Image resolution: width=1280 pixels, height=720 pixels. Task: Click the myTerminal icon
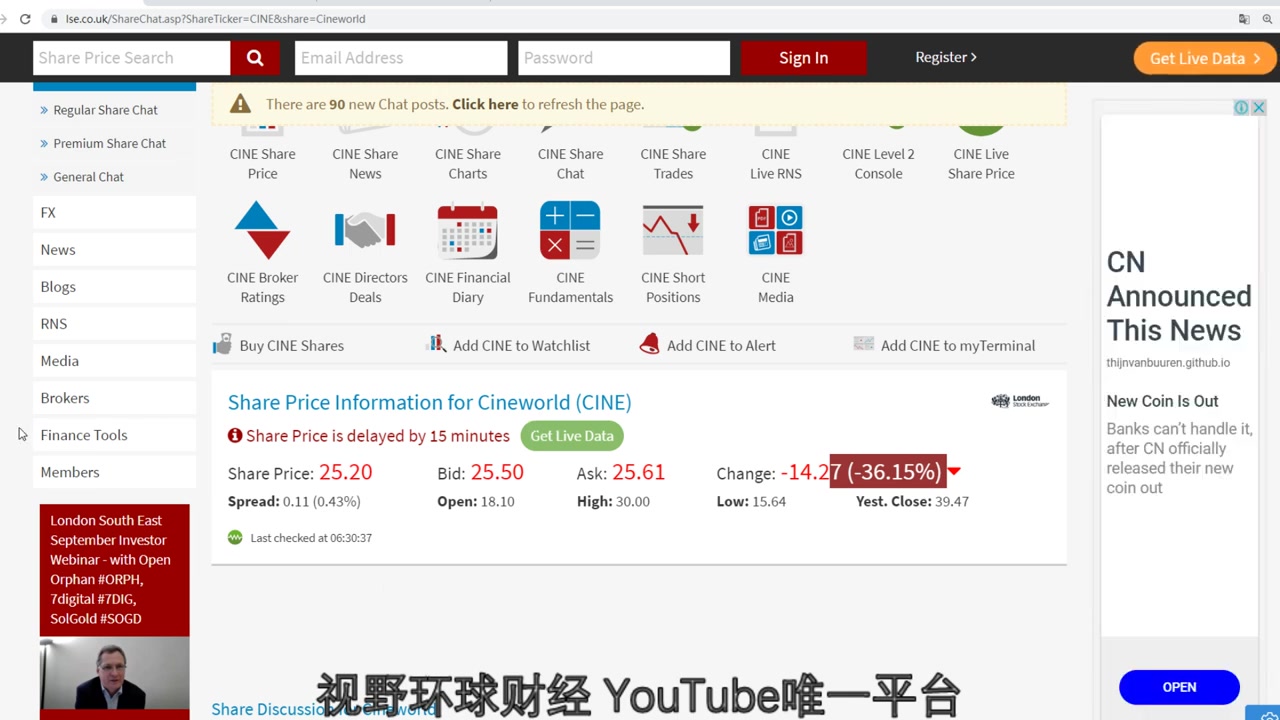point(864,344)
